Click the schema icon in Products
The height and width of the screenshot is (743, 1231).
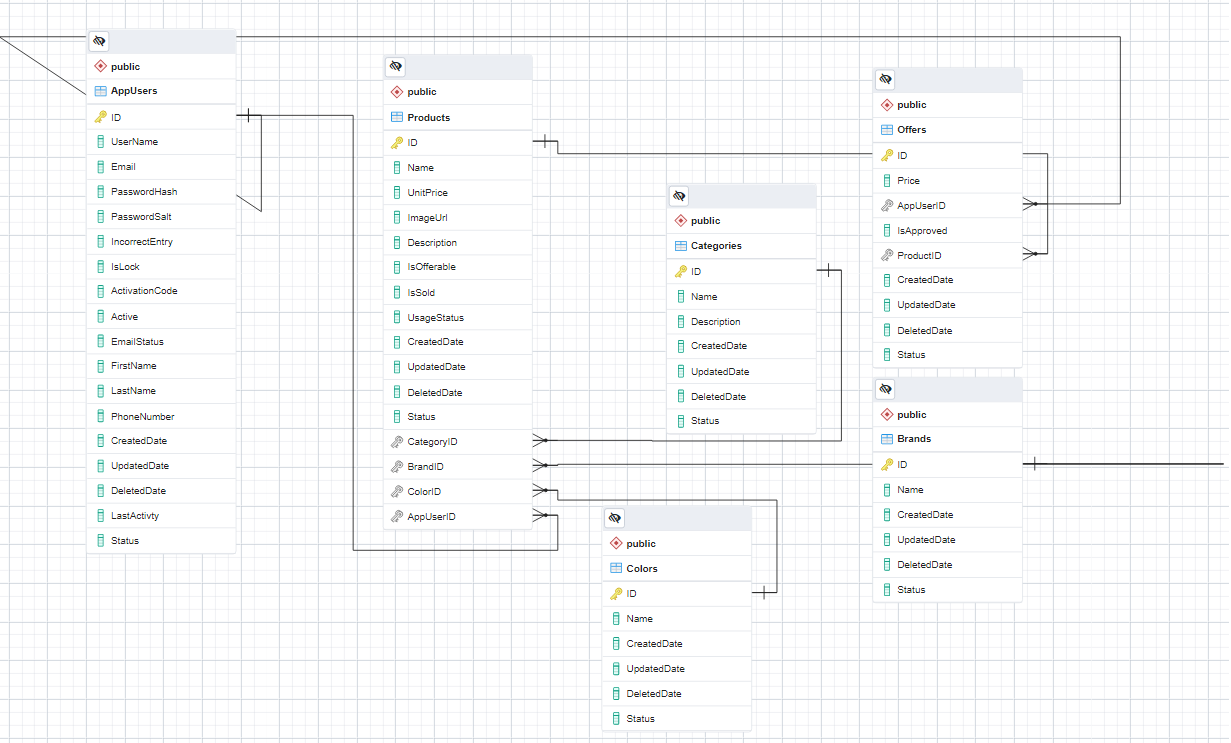tap(396, 92)
